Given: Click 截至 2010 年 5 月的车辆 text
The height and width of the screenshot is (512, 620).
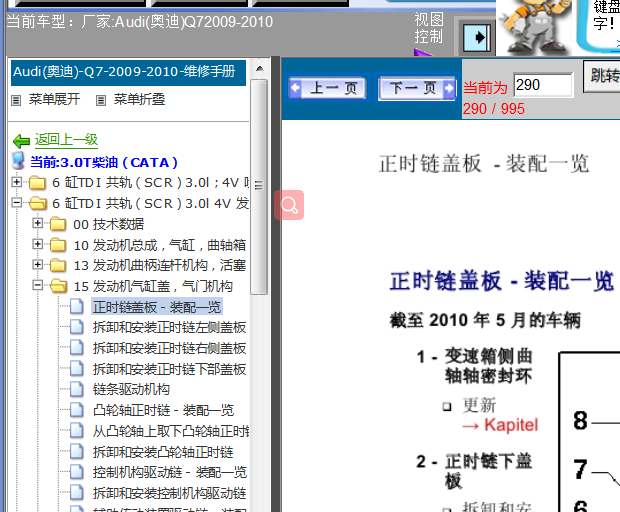Looking at the screenshot, I should click(485, 320).
